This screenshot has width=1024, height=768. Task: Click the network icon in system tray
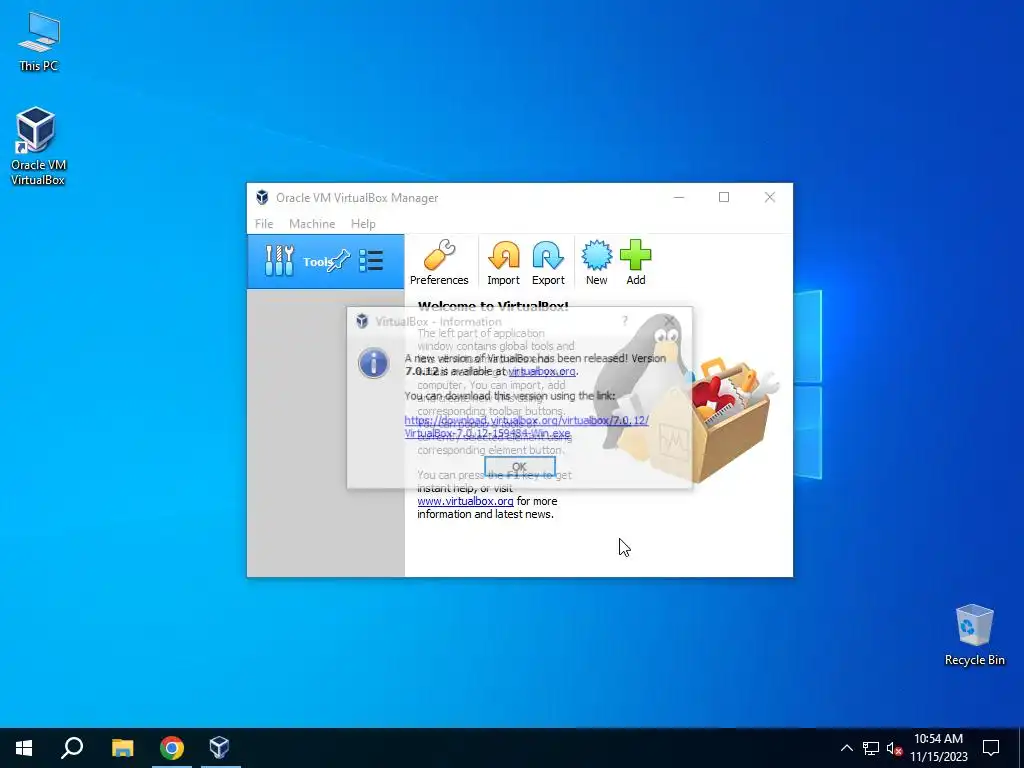point(871,748)
